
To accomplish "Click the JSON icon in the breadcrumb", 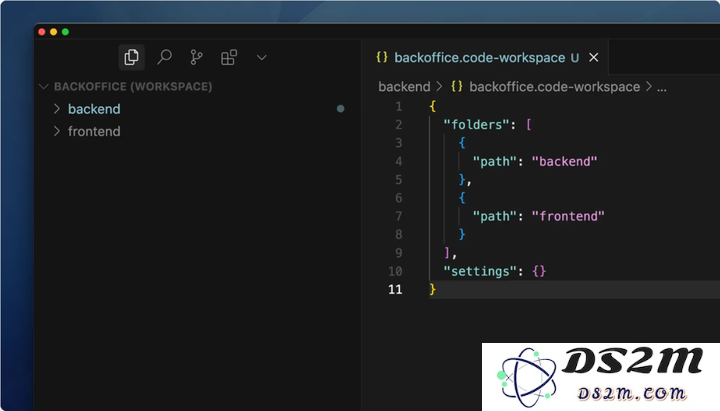I will click(457, 87).
